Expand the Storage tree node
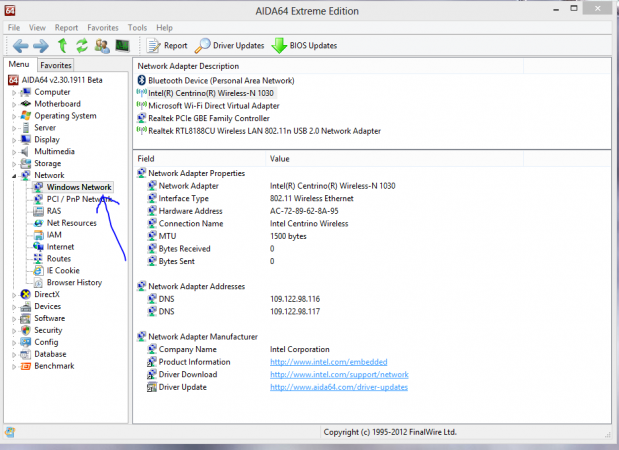Image resolution: width=619 pixels, height=450 pixels. point(14,164)
